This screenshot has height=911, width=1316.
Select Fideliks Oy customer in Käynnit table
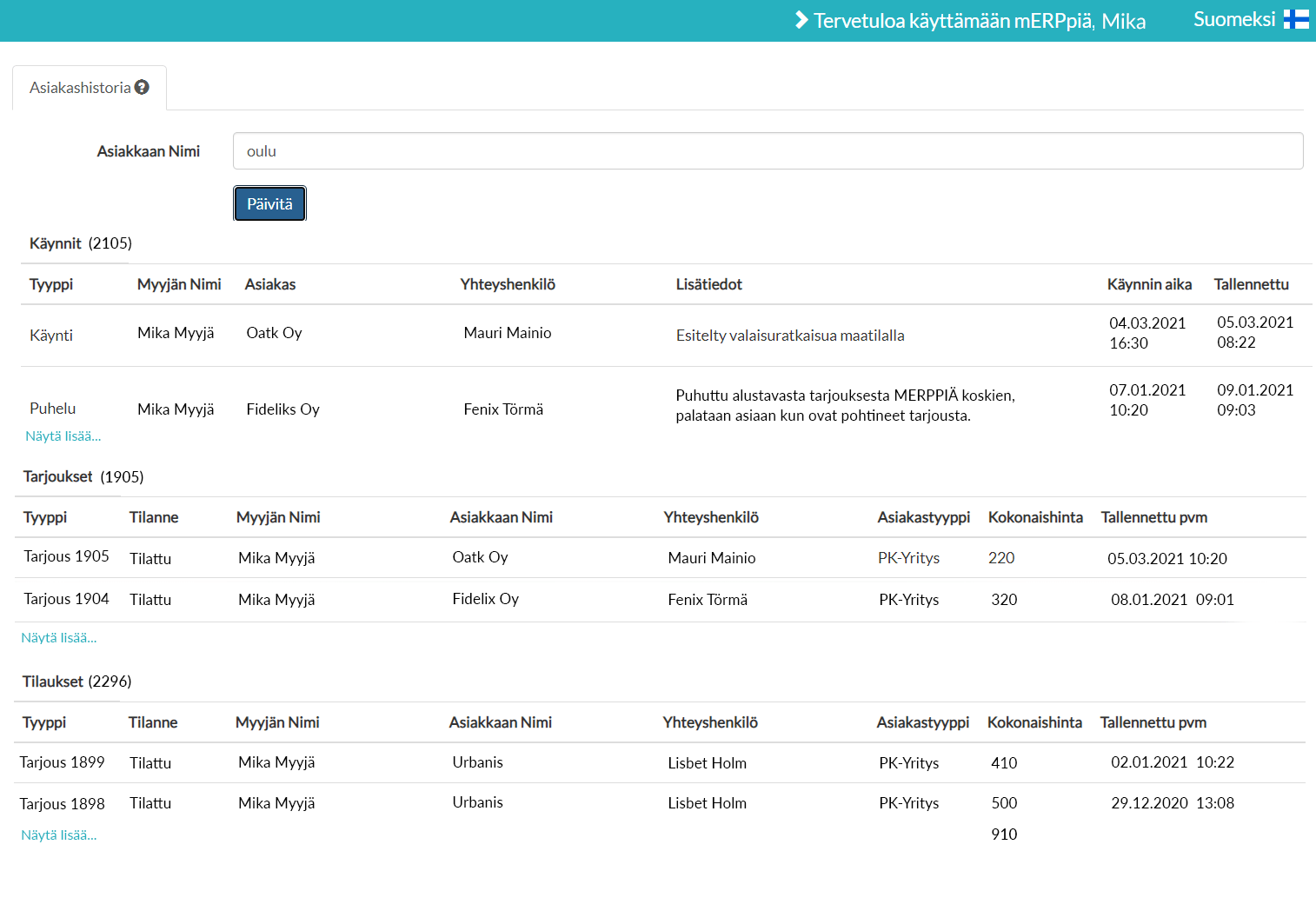pyautogui.click(x=283, y=409)
